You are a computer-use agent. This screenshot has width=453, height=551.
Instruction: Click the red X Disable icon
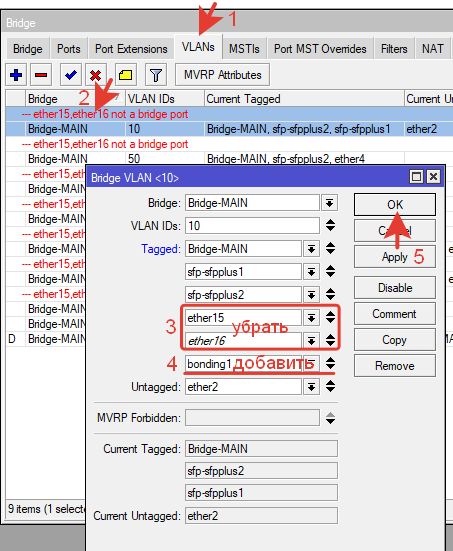click(x=96, y=75)
